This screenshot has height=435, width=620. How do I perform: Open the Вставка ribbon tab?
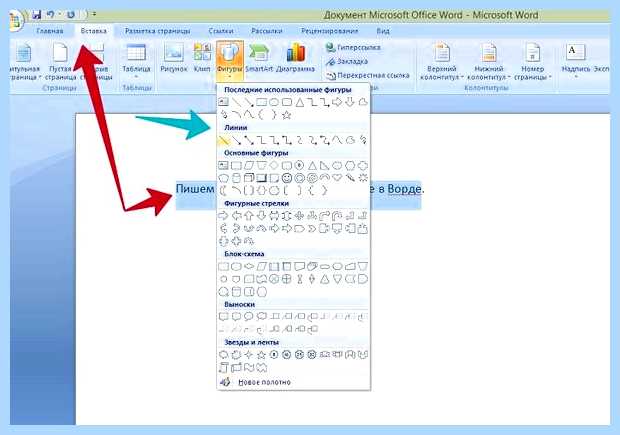pyautogui.click(x=94, y=31)
